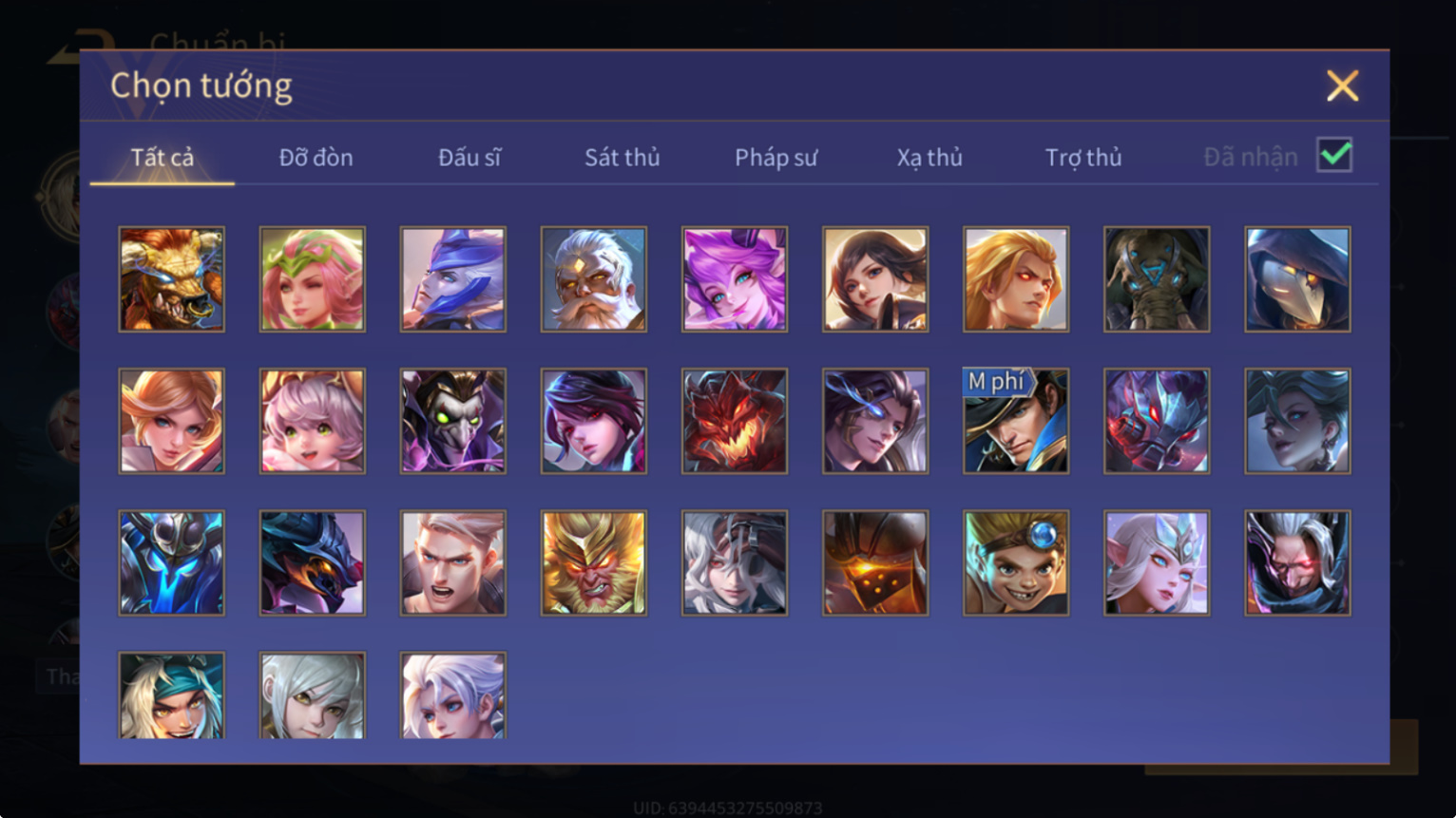Select the blue armored knight hero

tap(171, 562)
